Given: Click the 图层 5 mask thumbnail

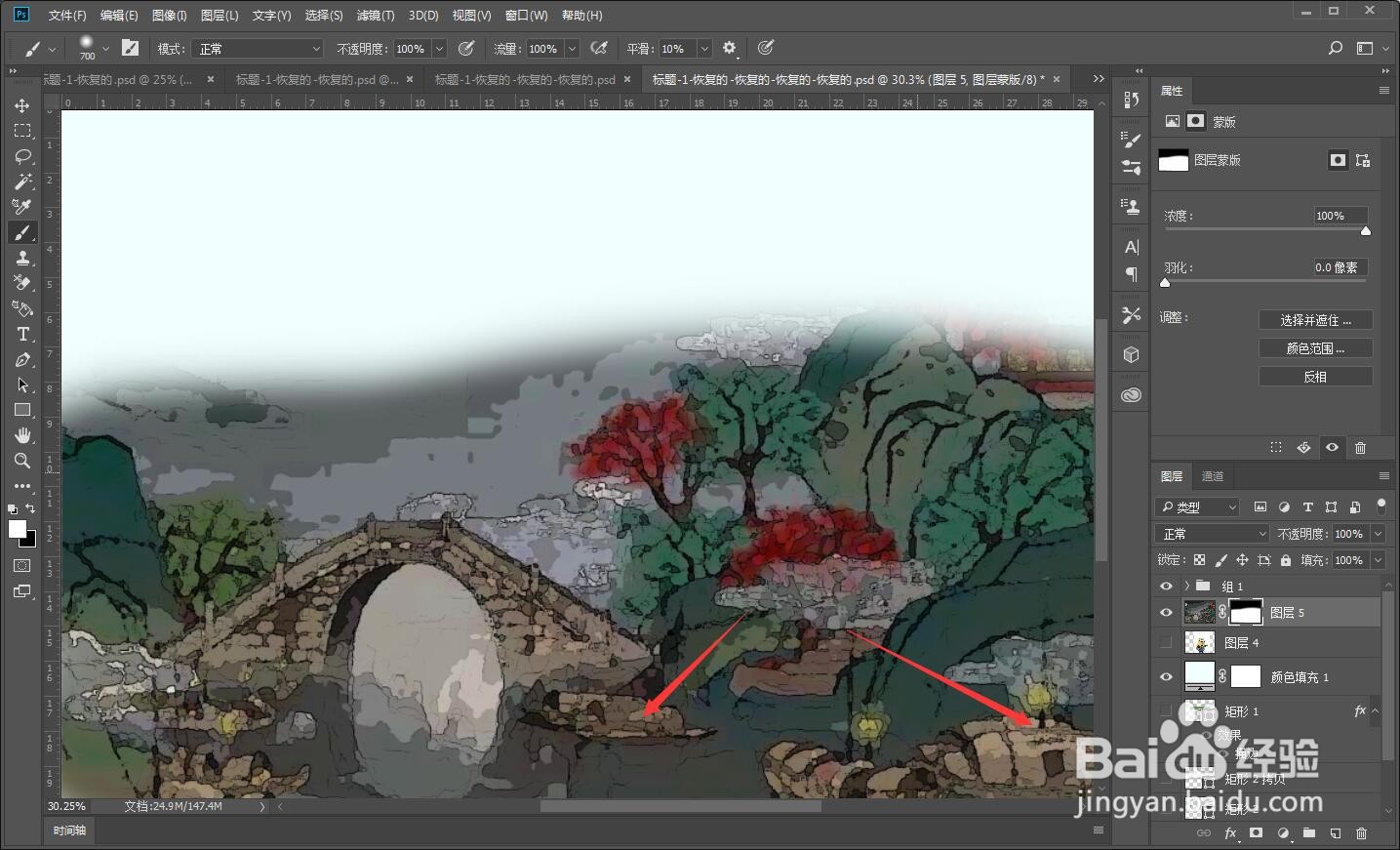Looking at the screenshot, I should coord(1246,612).
